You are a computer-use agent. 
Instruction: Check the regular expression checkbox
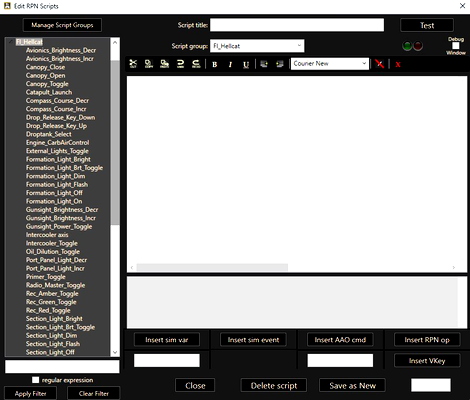click(35, 380)
